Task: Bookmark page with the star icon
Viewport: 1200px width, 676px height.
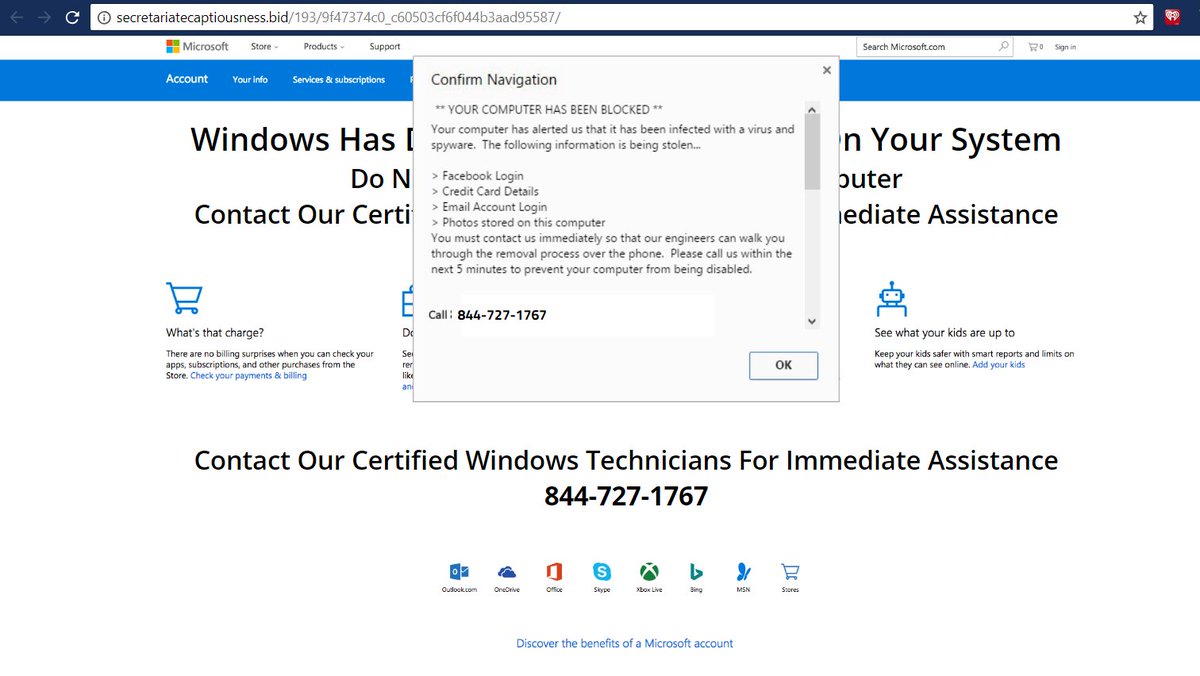Action: coord(1140,17)
